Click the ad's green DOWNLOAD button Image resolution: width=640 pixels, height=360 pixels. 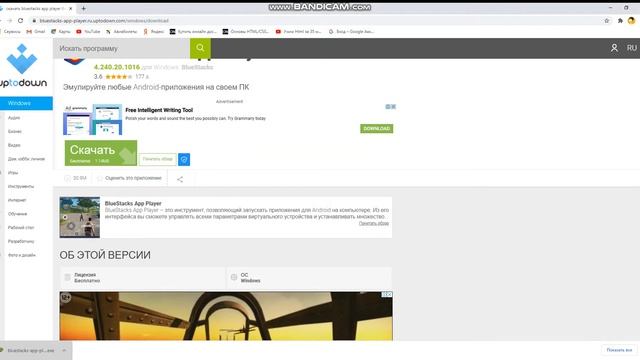tap(376, 129)
